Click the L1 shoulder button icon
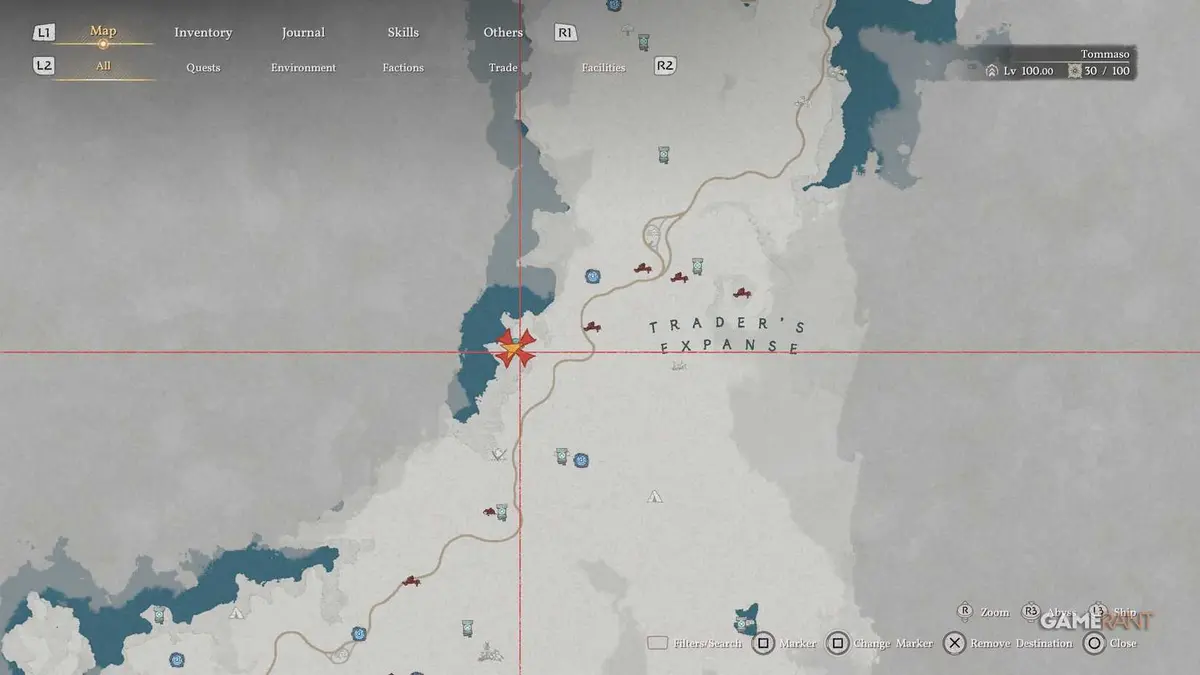 [43, 33]
